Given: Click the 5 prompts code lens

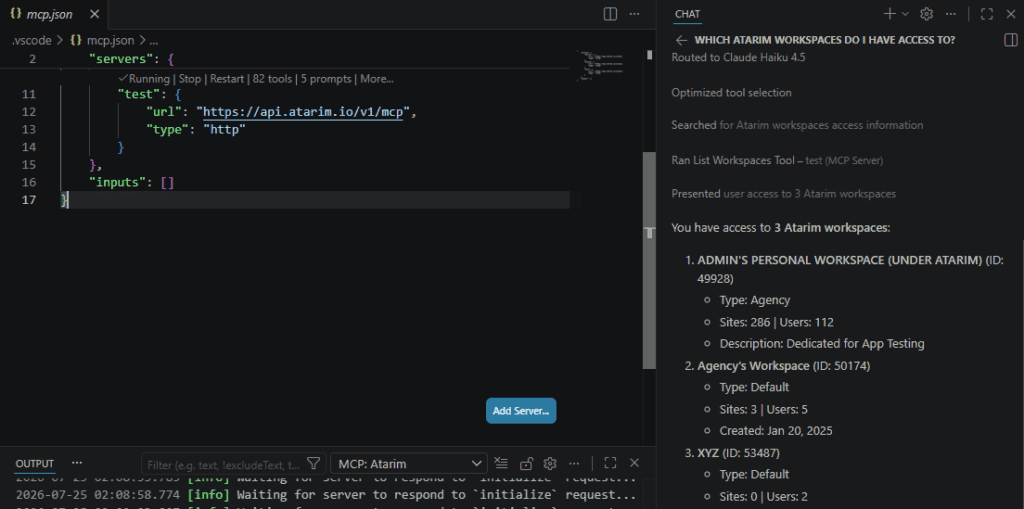Looking at the screenshot, I should point(327,79).
